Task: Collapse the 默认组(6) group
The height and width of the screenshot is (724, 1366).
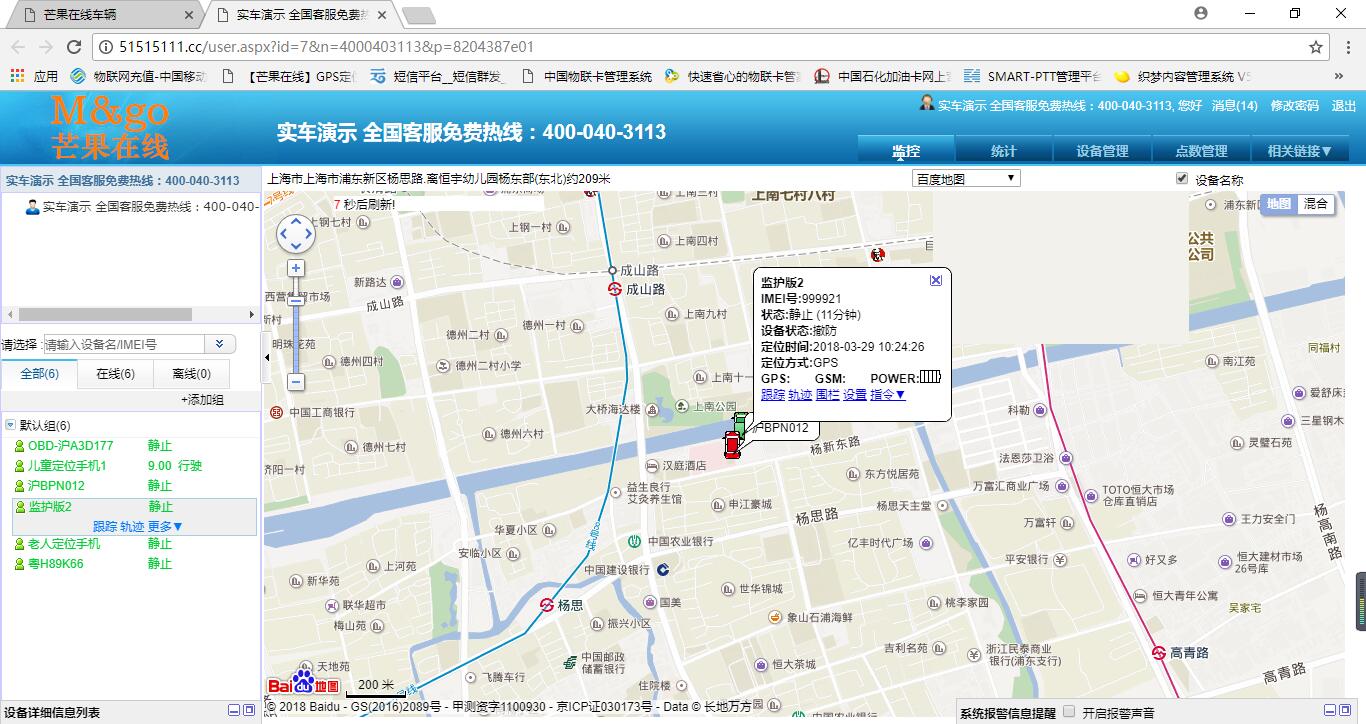Action: (10, 425)
